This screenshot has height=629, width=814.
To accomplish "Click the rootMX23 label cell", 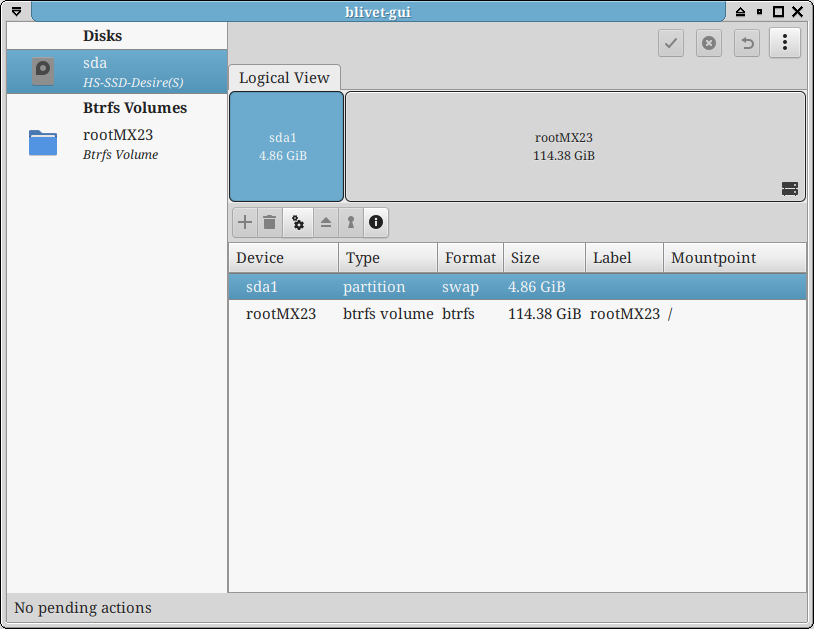I will coord(625,314).
